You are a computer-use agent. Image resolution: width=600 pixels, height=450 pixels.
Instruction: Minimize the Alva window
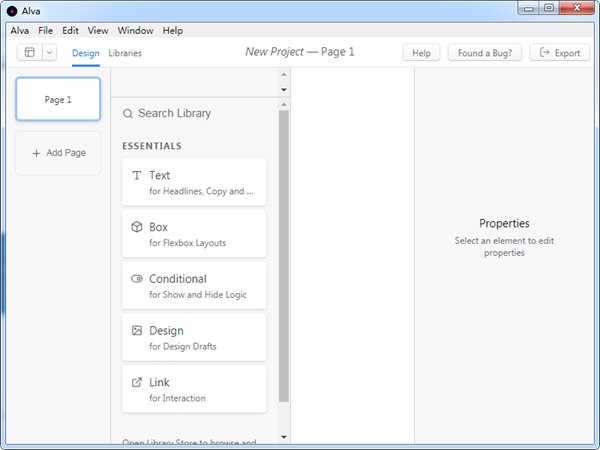(x=529, y=8)
